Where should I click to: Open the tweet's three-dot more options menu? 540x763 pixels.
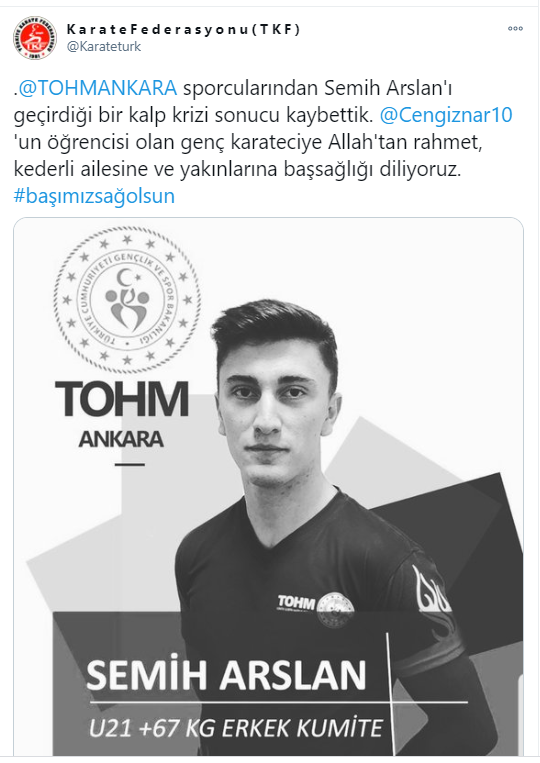point(515,28)
